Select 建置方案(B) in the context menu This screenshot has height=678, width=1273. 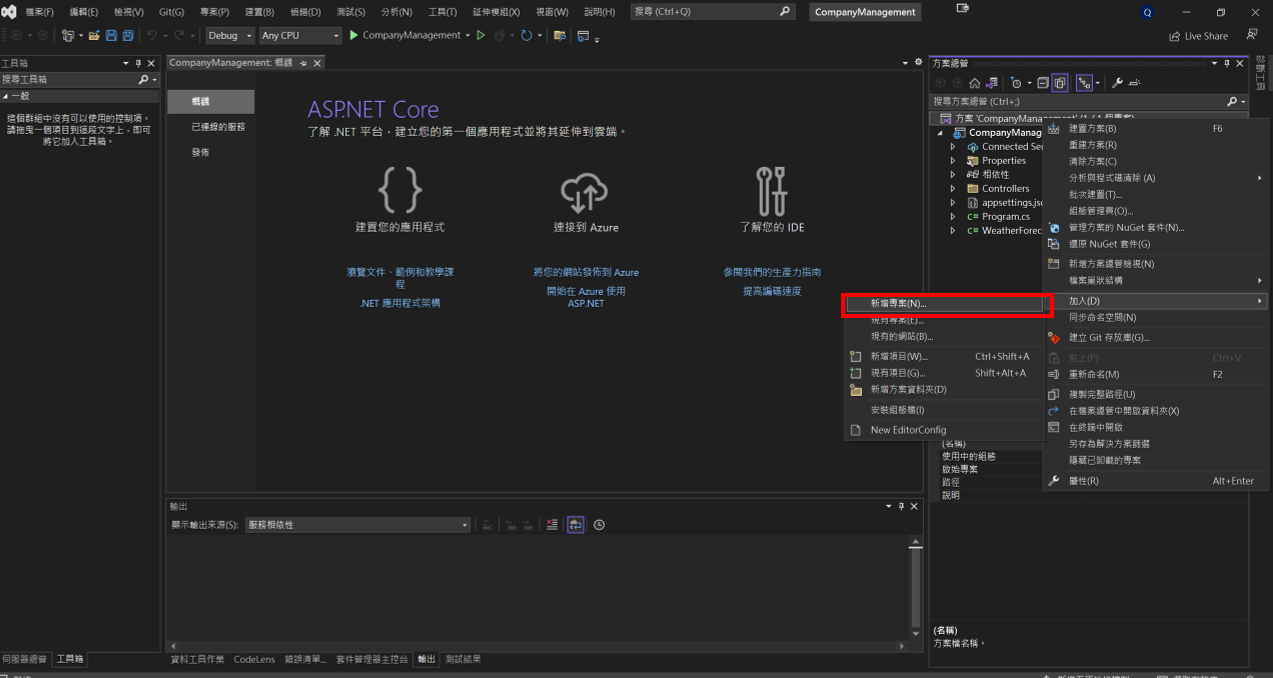pyautogui.click(x=1154, y=128)
